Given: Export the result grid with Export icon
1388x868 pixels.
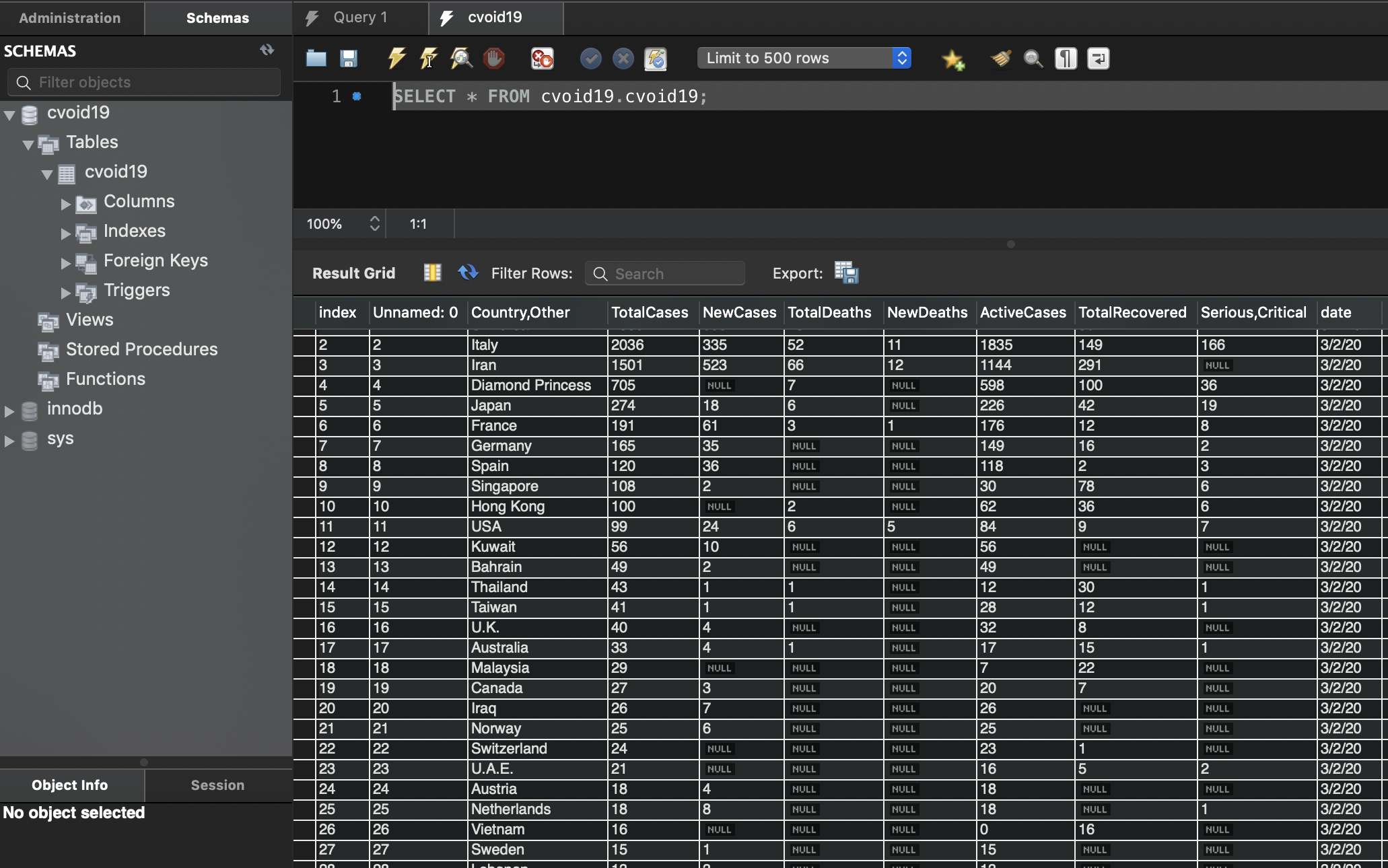Looking at the screenshot, I should point(846,273).
